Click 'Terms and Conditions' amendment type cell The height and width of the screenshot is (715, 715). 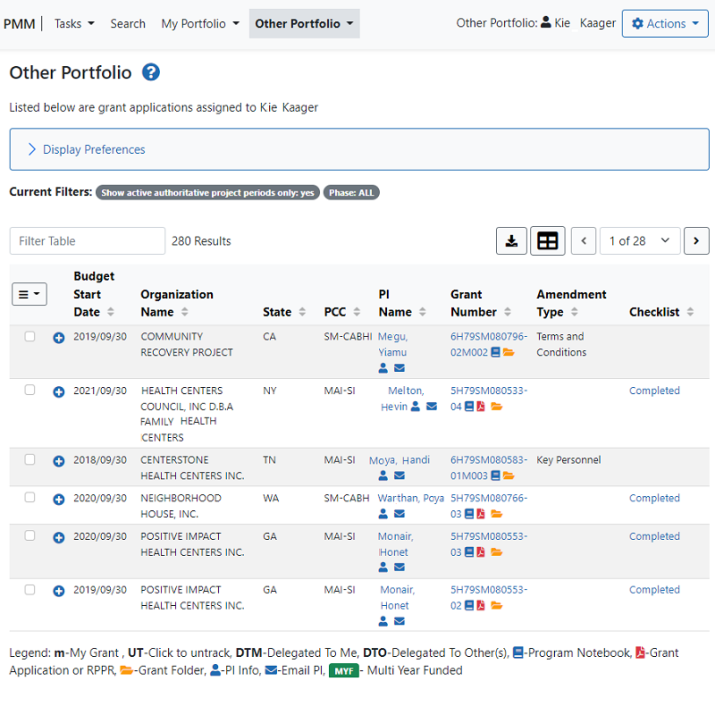click(x=561, y=344)
